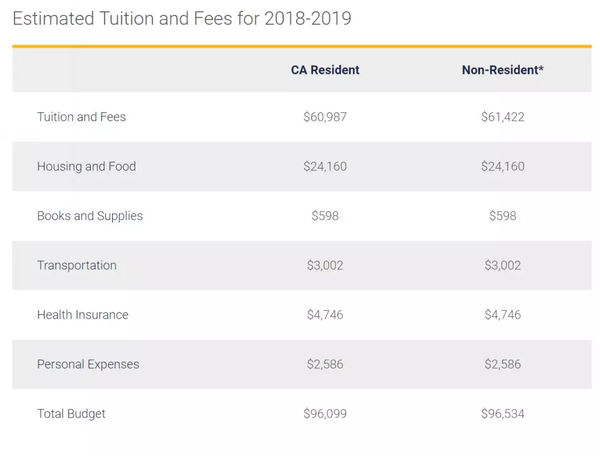Click the Books and Supplies row label
The image size is (600, 456).
pos(90,216)
